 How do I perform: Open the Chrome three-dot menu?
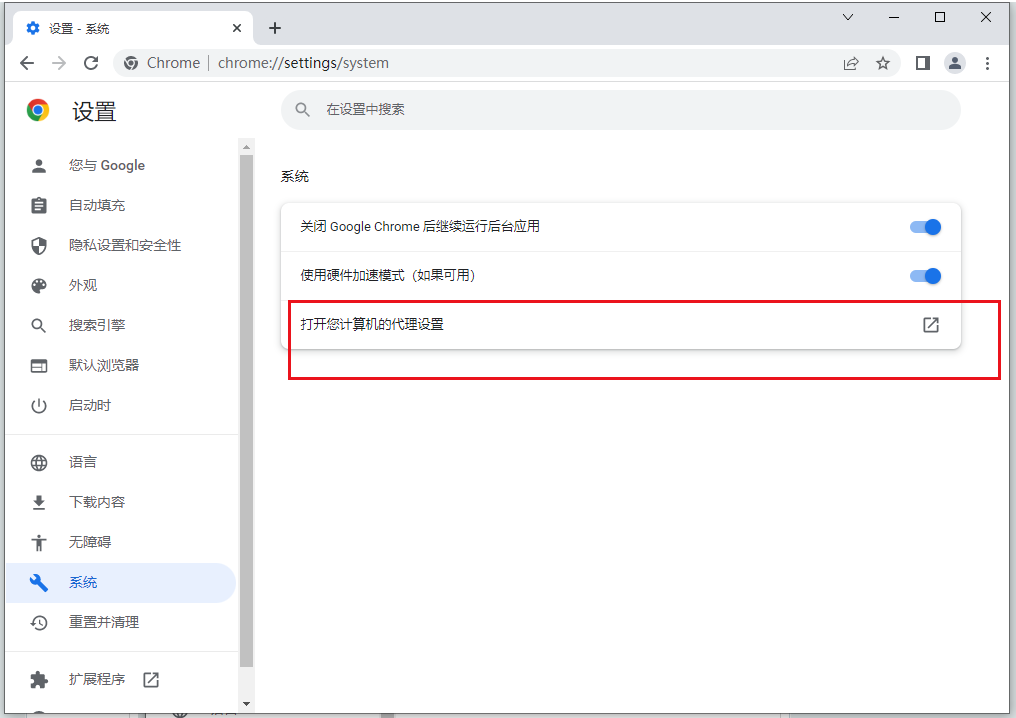click(x=987, y=63)
